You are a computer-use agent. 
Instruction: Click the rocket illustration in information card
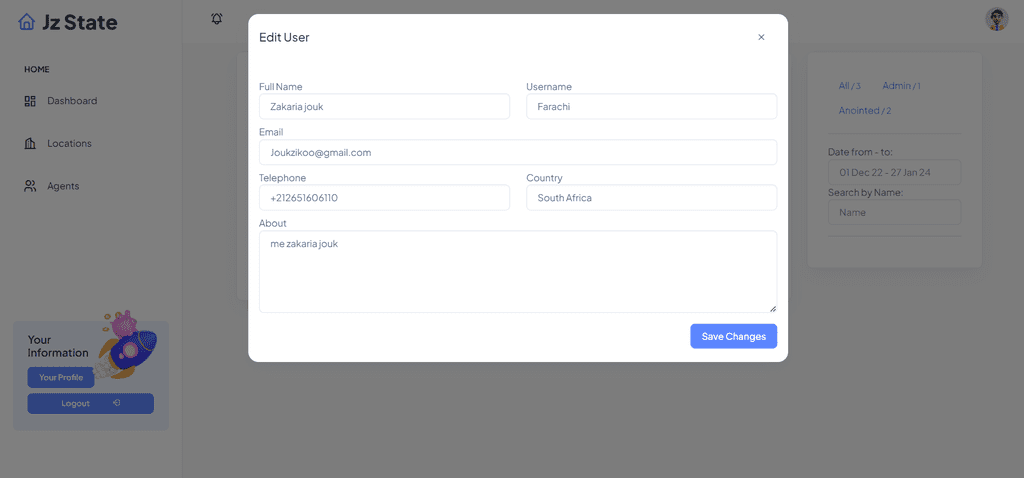click(127, 345)
